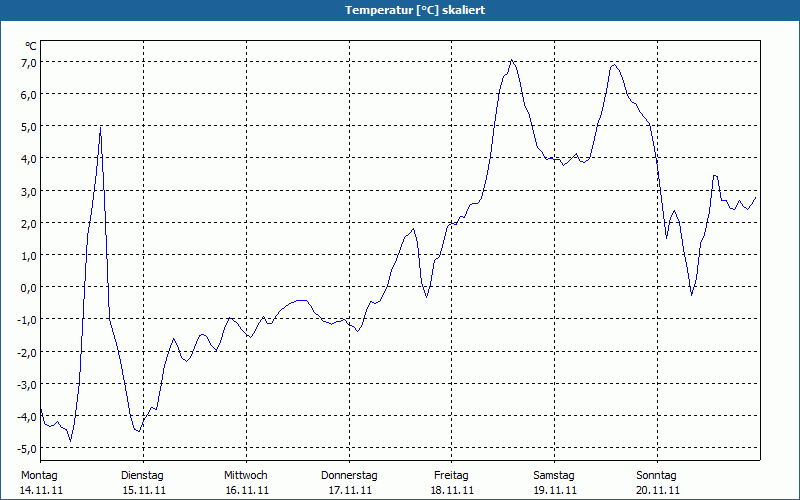This screenshot has width=800, height=500.
Task: Click the -3,0 axis value
Action: (27, 385)
